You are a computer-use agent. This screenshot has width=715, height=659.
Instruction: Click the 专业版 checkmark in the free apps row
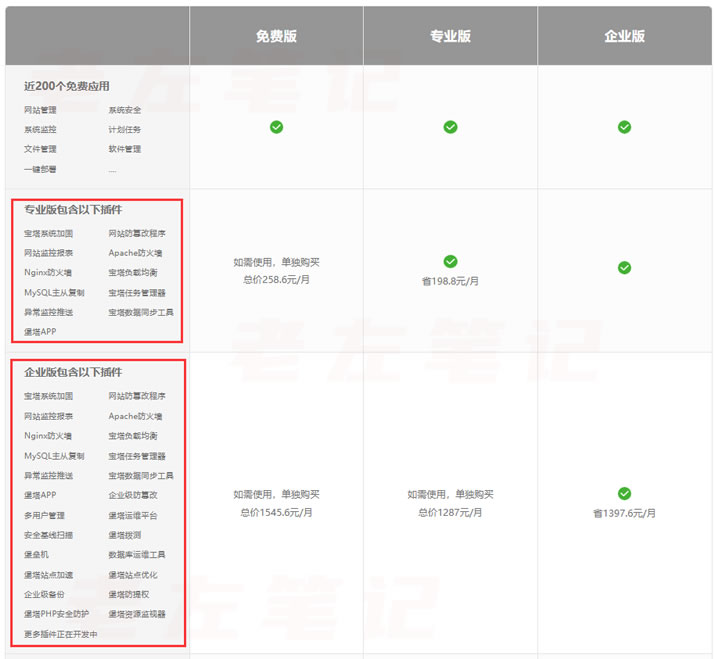pyautogui.click(x=450, y=127)
